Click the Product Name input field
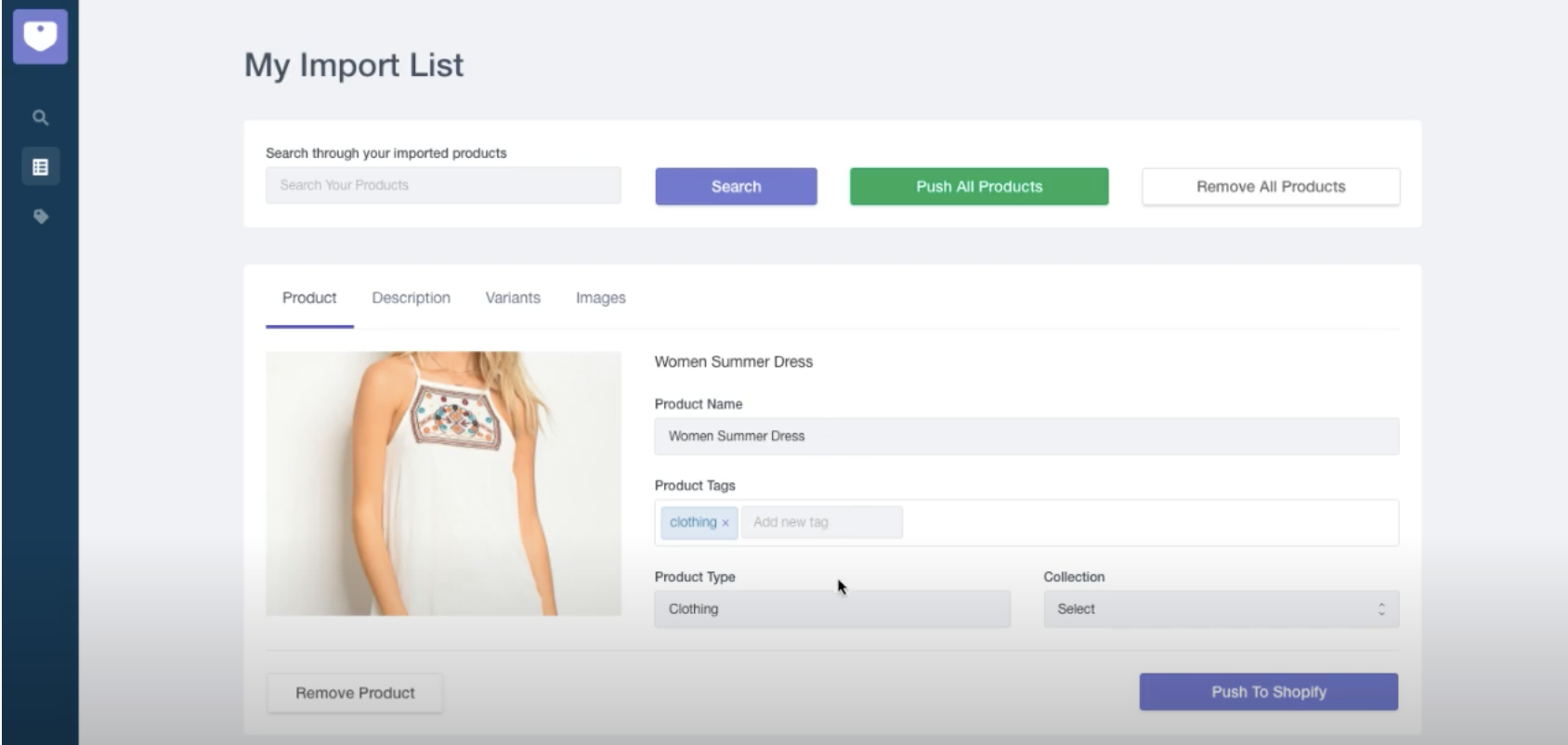 point(1026,437)
